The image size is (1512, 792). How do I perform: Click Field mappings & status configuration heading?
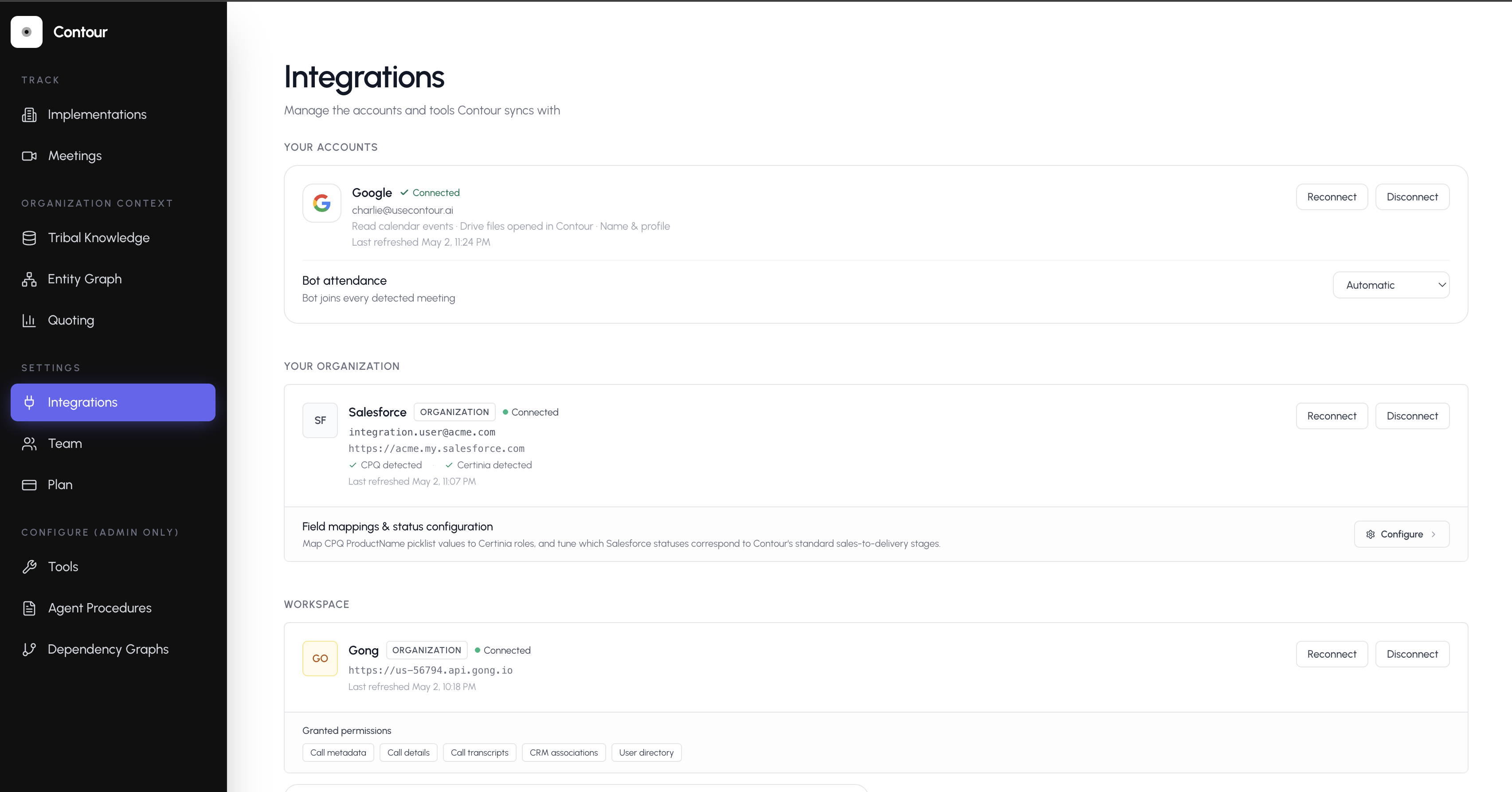tap(397, 527)
